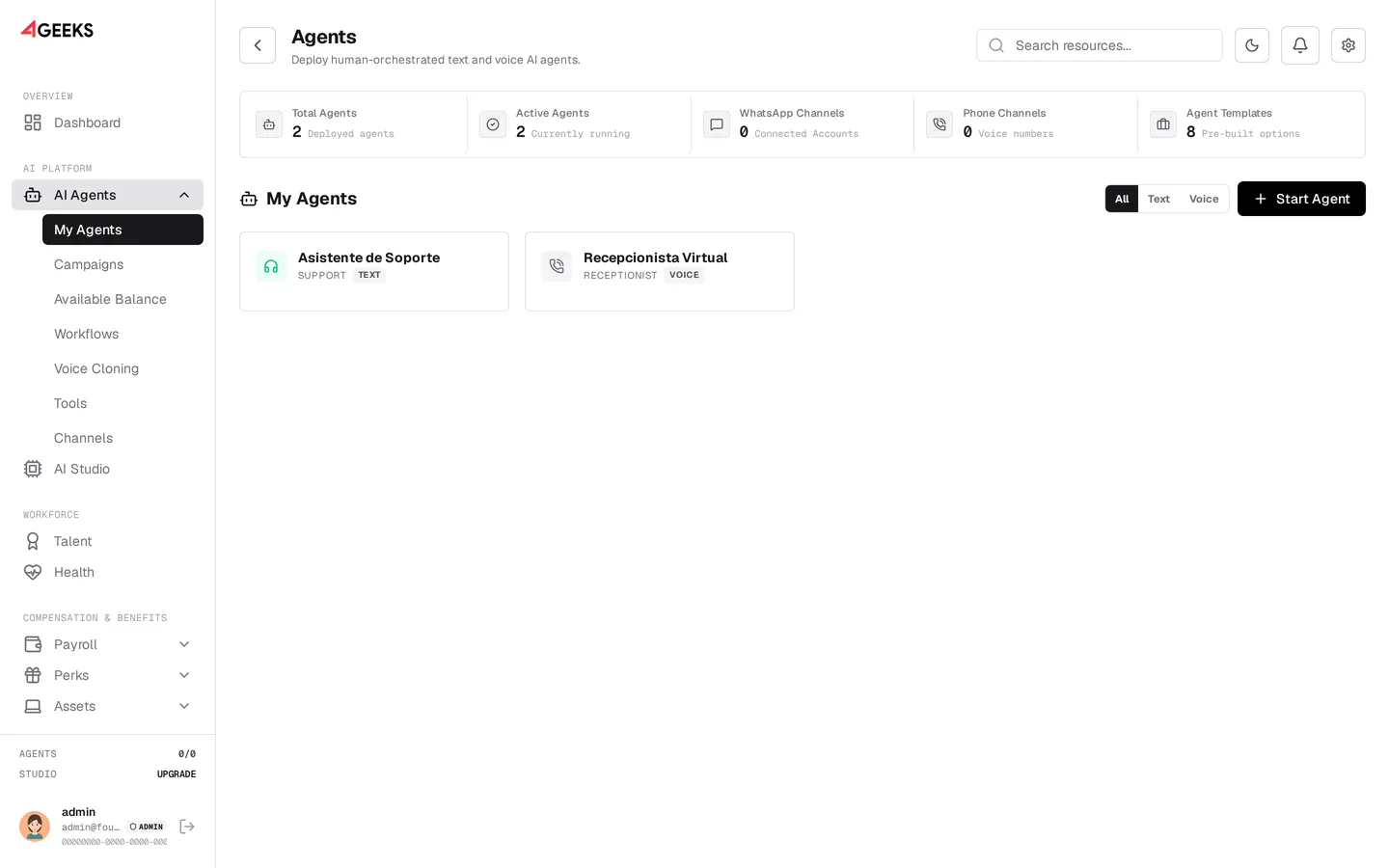Expand the Perks menu chevron
This screenshot has height=868, width=1389.
(x=184, y=675)
